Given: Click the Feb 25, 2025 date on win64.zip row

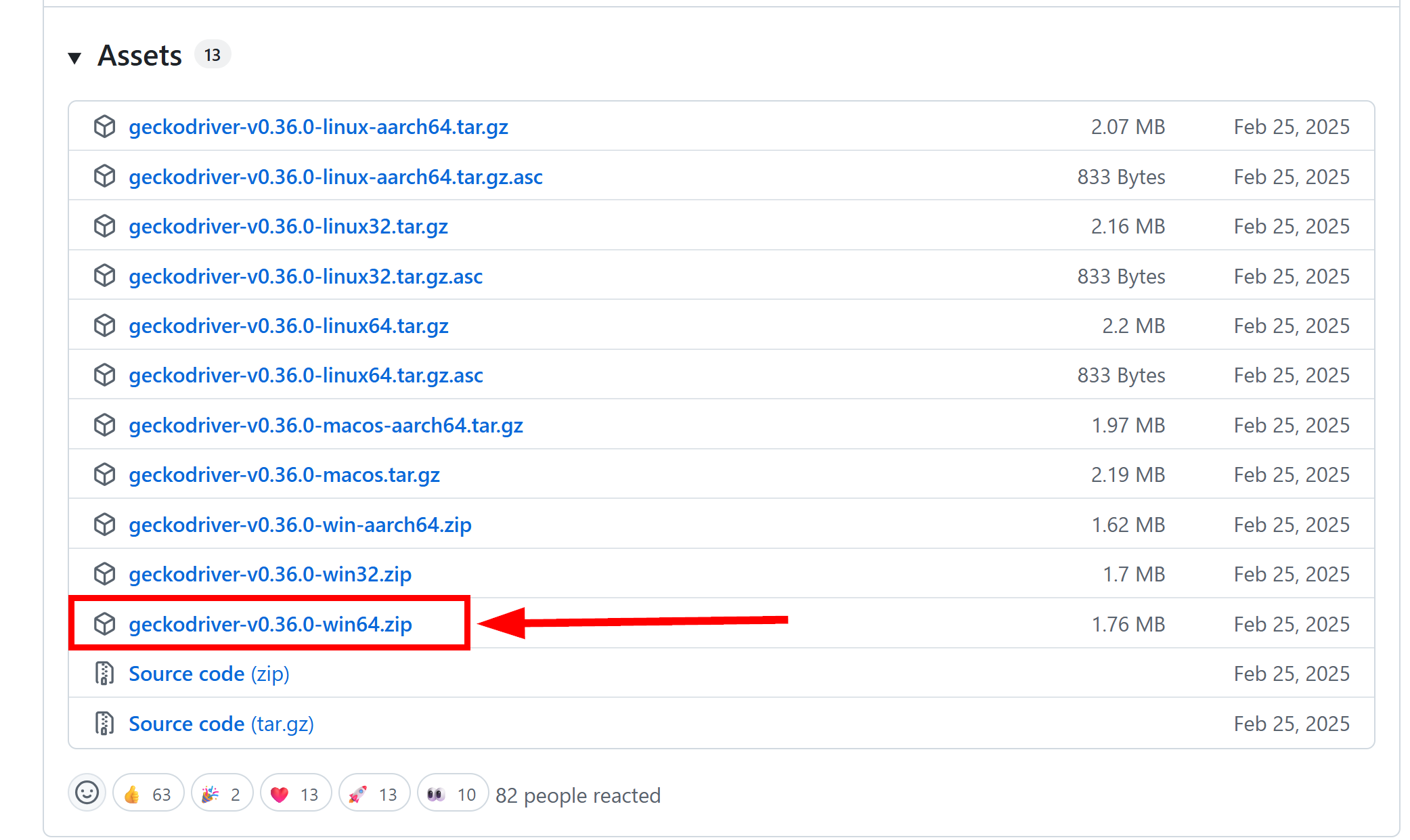Looking at the screenshot, I should [x=1292, y=624].
